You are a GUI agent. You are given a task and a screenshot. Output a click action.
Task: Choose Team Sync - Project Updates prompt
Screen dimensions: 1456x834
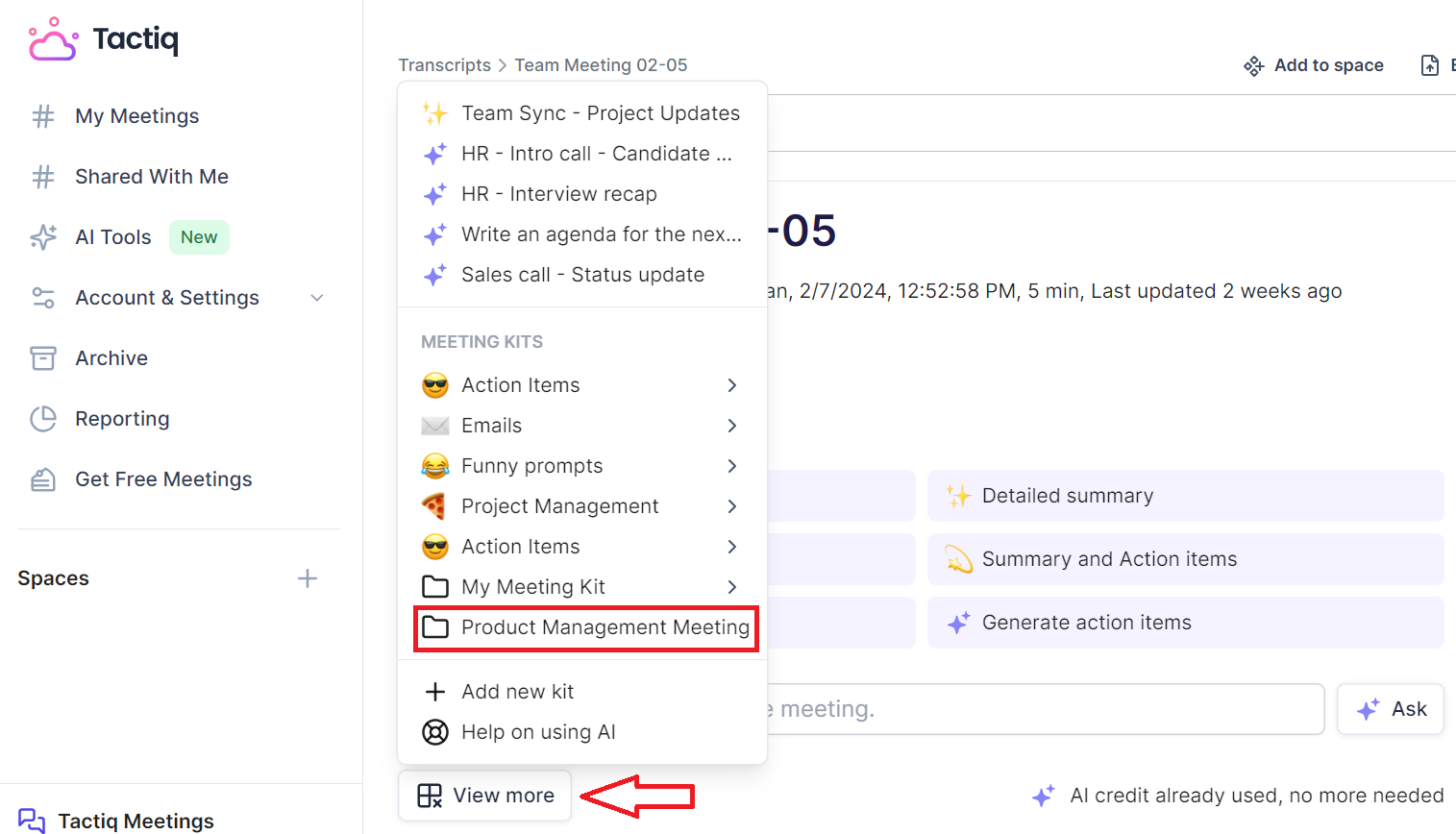tap(600, 113)
